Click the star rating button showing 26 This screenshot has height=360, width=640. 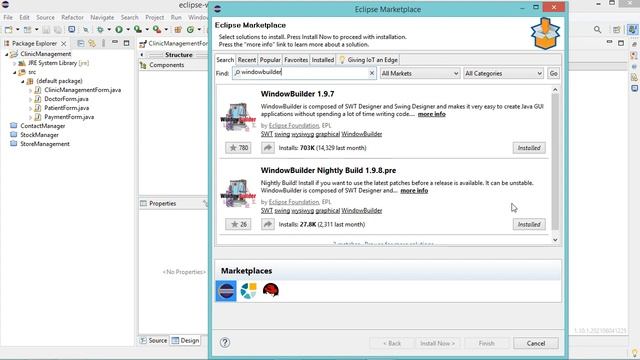pos(238,224)
